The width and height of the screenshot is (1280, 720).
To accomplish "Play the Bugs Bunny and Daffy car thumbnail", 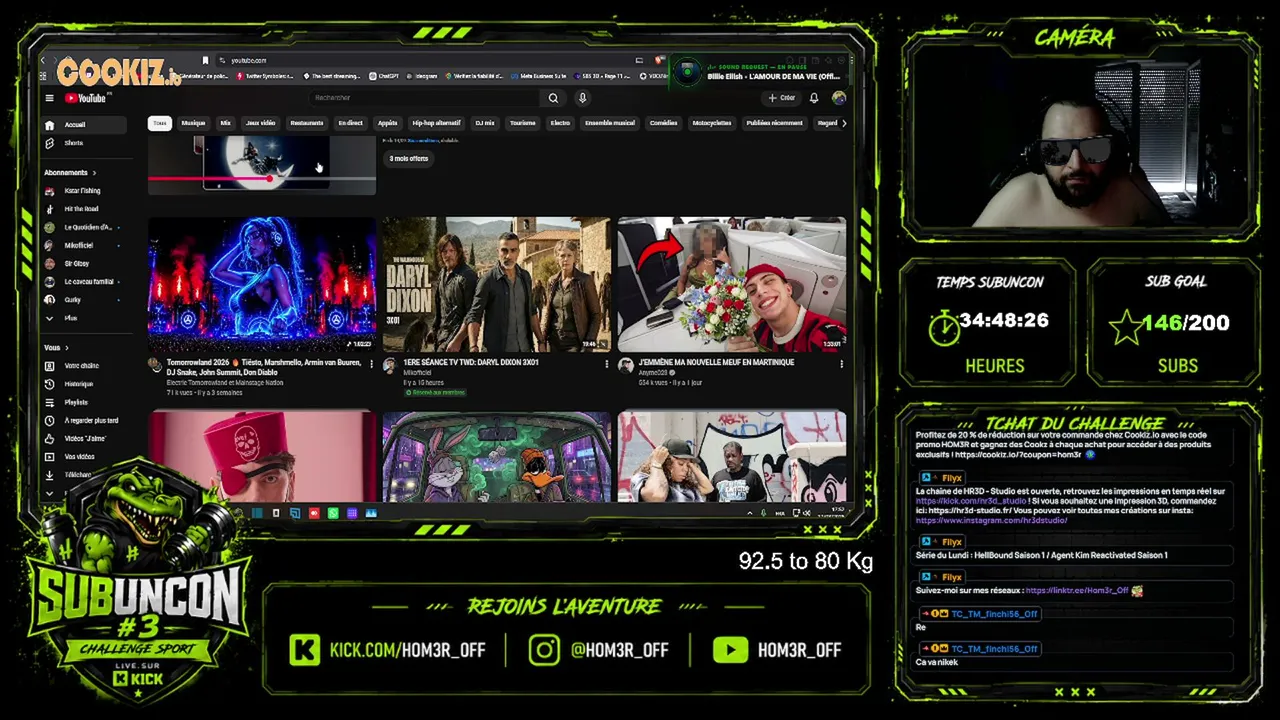I will click(496, 456).
